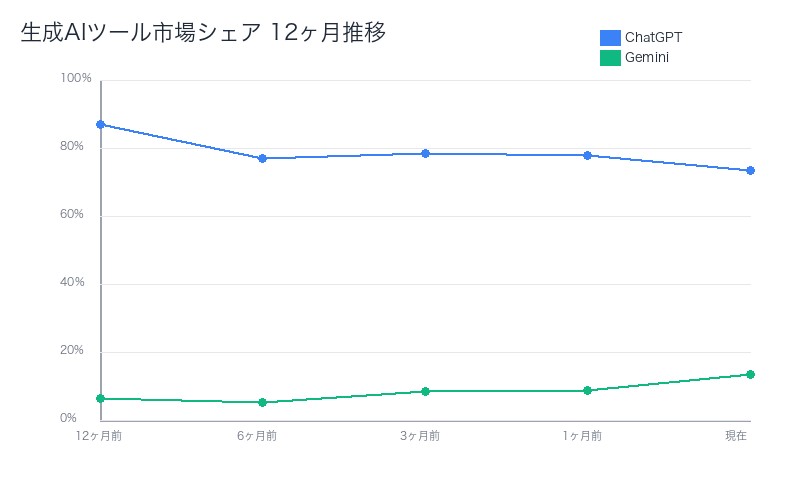Select the ChatGPT legend label text
This screenshot has width=800, height=500.
(653, 38)
